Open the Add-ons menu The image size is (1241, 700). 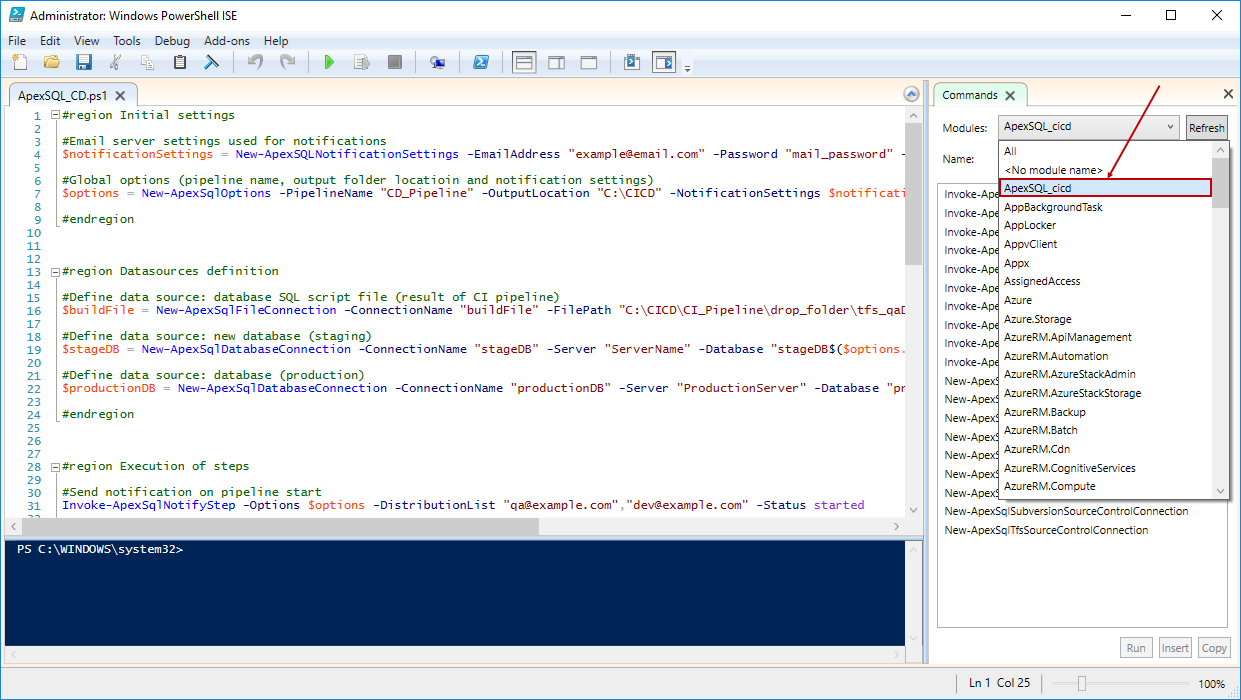pyautogui.click(x=226, y=41)
